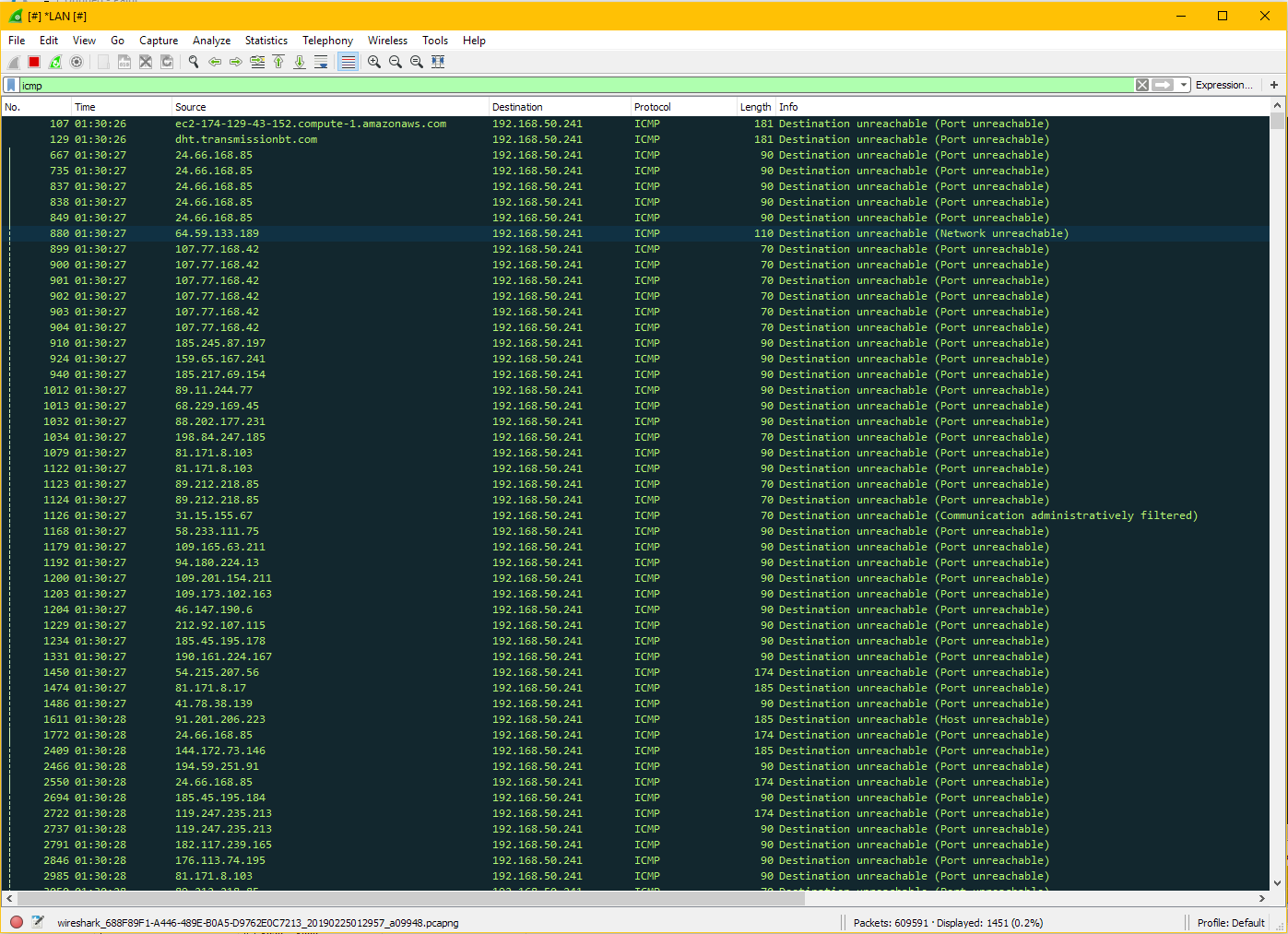Select packet 129 from dht.transmissionbt.com
Viewport: 1288px width, 934px height.
[x=635, y=139]
